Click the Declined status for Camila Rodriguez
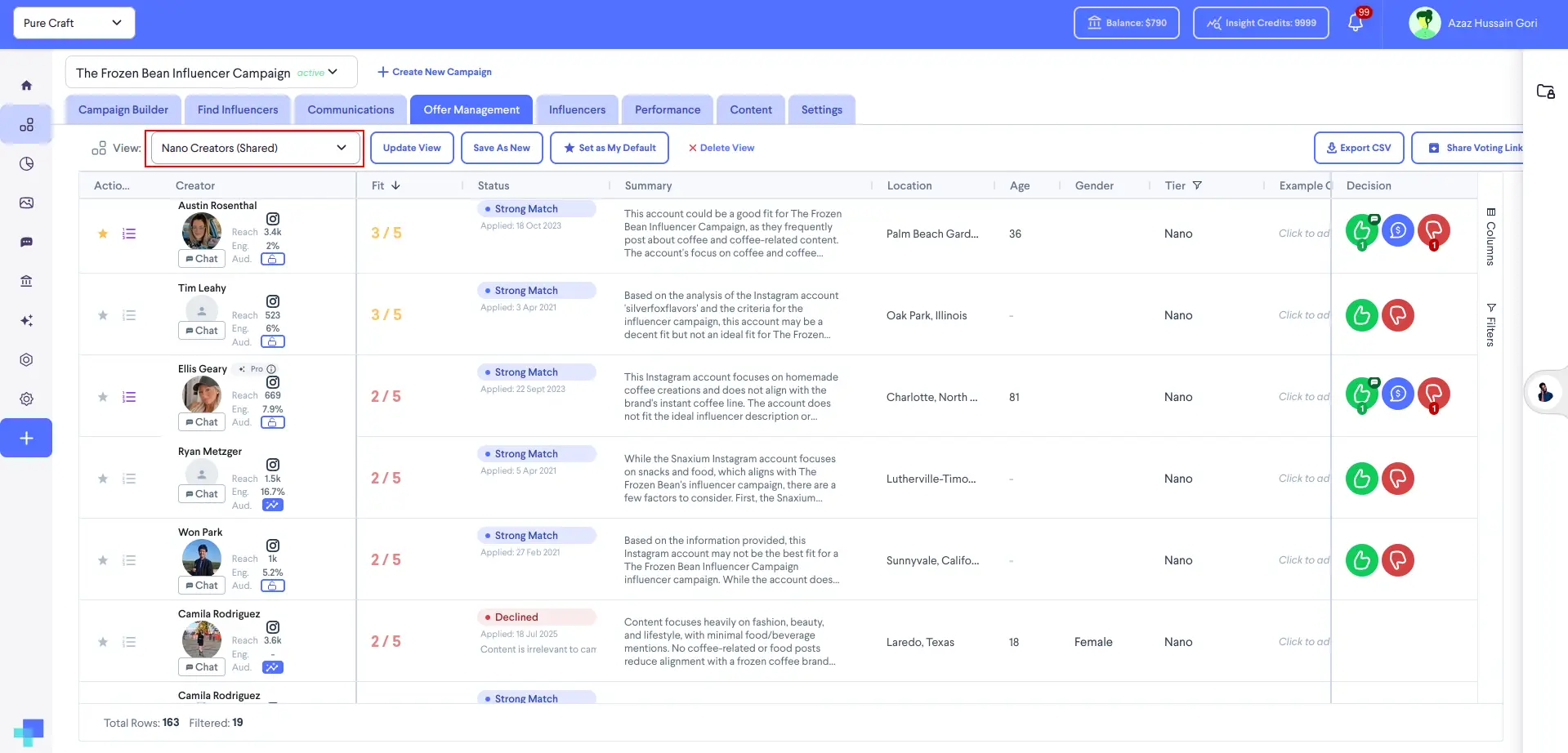This screenshot has width=1568, height=753. point(537,617)
